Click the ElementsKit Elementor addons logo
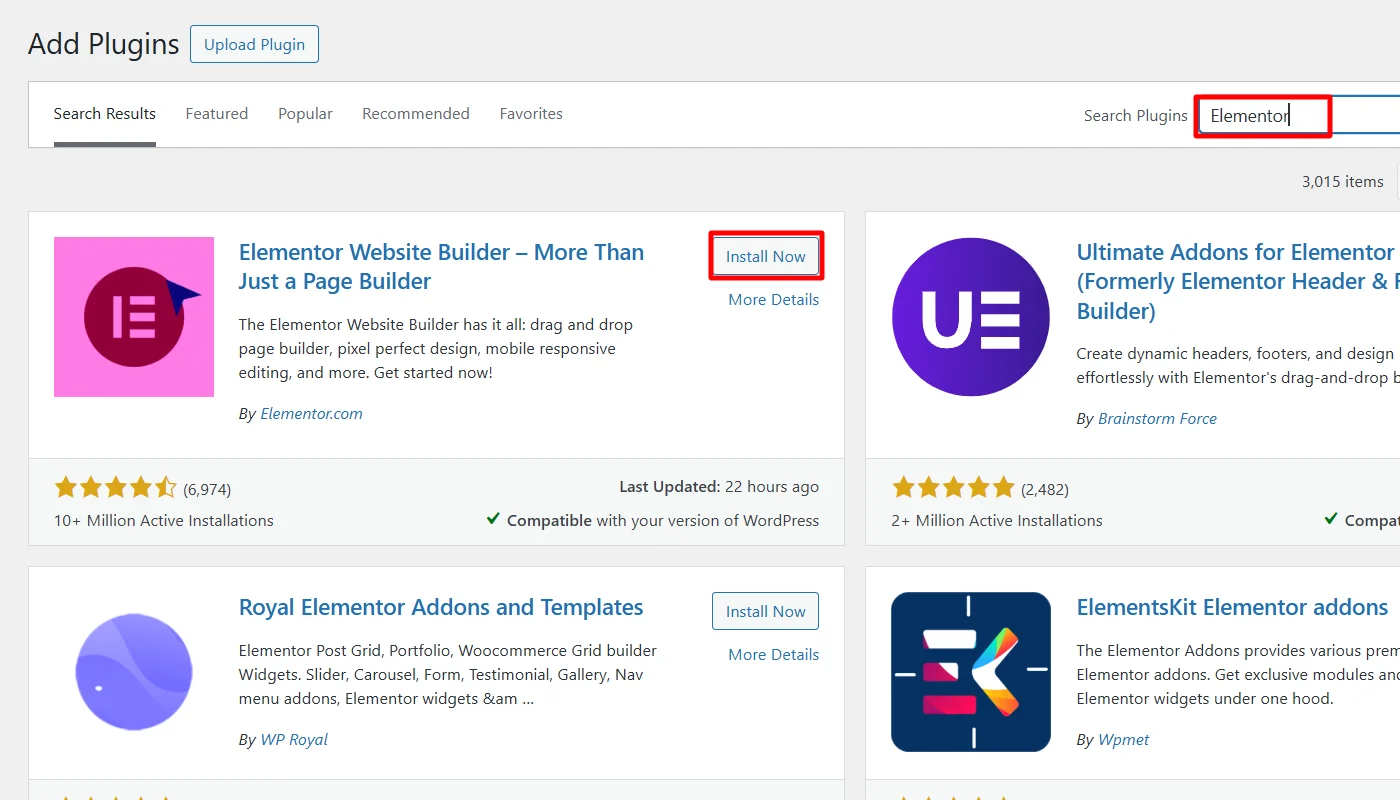The height and width of the screenshot is (800, 1400). 971,672
